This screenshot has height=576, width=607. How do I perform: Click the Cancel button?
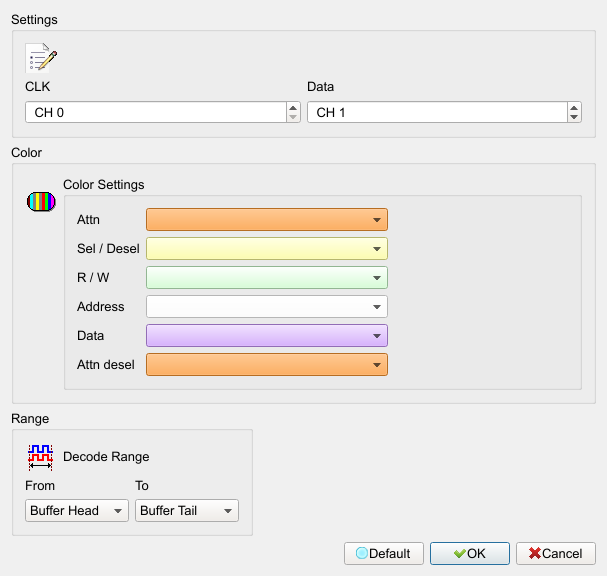(556, 554)
